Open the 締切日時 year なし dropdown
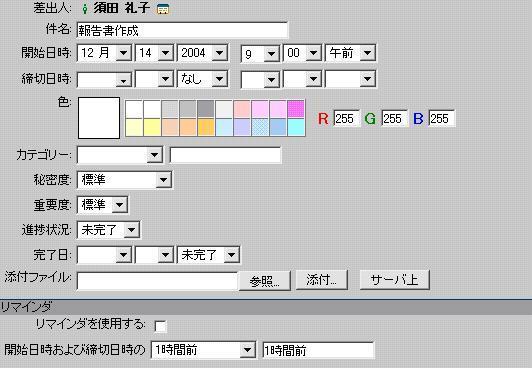 [x=203, y=79]
